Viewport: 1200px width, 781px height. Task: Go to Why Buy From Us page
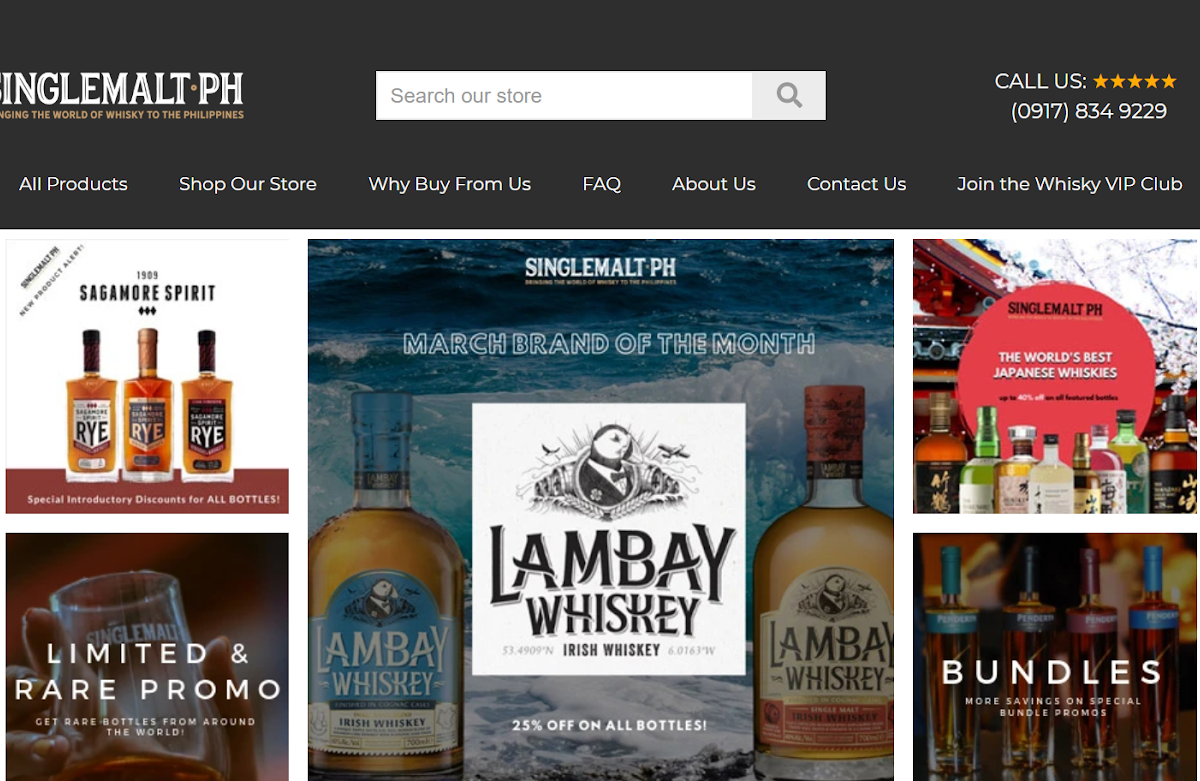[x=449, y=184]
